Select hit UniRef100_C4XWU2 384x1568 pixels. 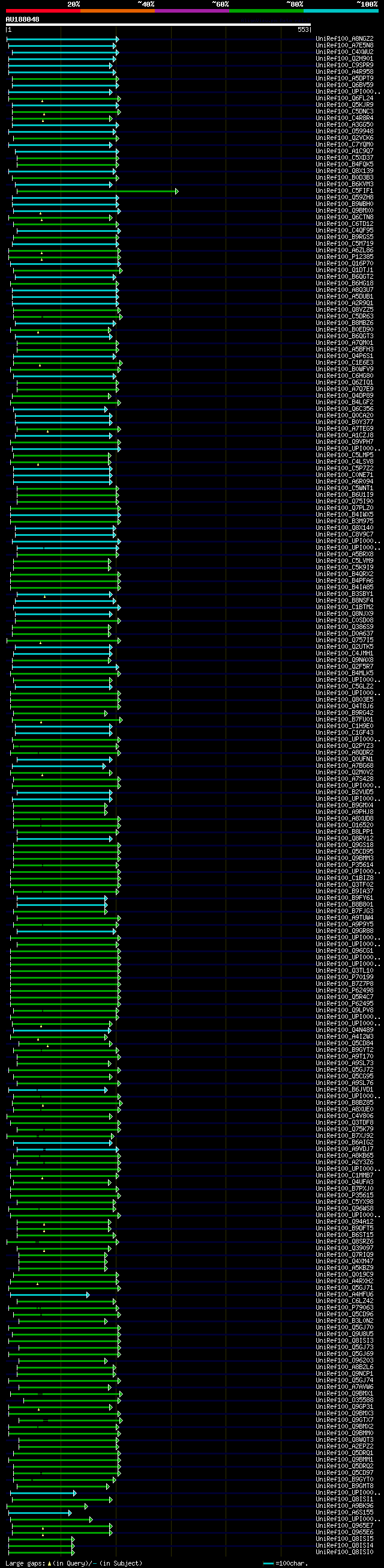point(344,52)
